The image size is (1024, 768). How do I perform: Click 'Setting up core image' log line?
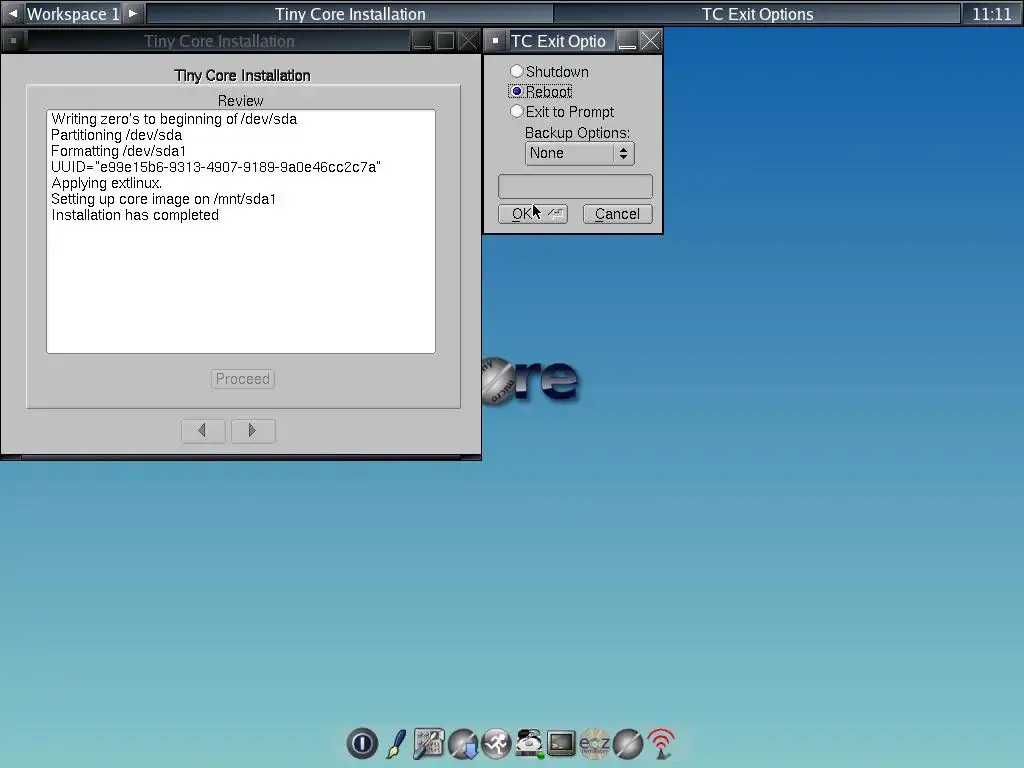pyautogui.click(x=164, y=199)
